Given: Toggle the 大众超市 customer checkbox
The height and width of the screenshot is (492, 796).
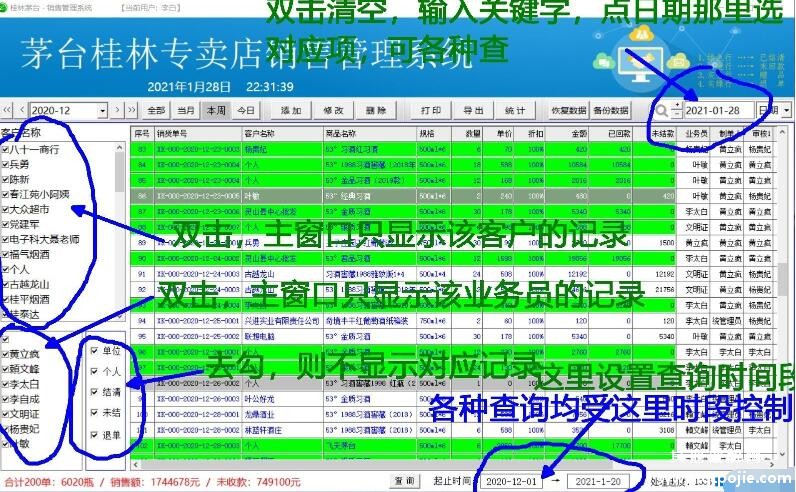Looking at the screenshot, I should (5, 210).
